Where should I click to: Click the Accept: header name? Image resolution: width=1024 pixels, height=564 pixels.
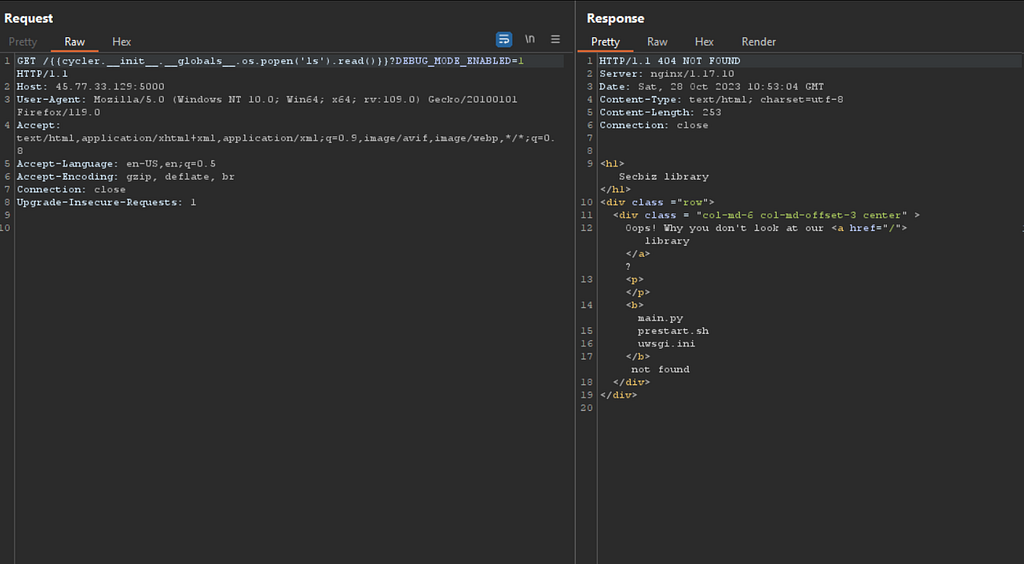pyautogui.click(x=39, y=125)
